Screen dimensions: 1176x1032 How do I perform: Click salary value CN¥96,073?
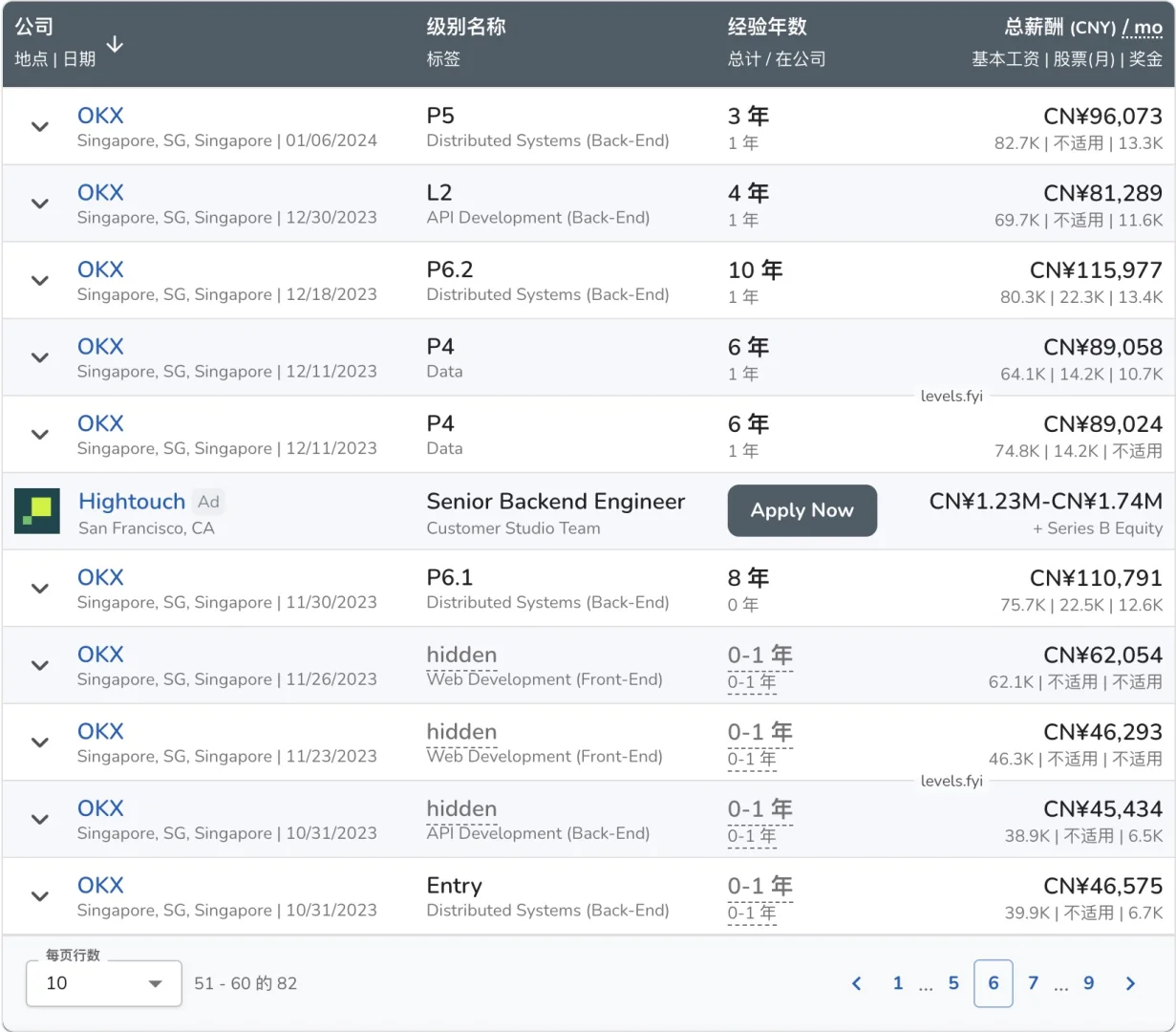pyautogui.click(x=1102, y=117)
